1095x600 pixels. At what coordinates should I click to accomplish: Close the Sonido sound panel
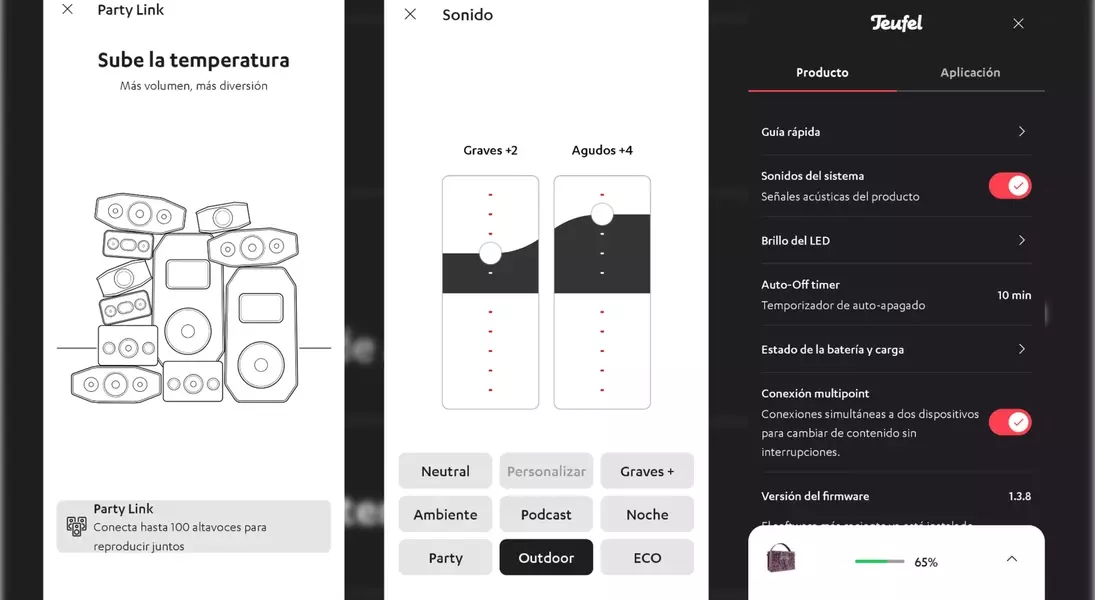pyautogui.click(x=410, y=15)
